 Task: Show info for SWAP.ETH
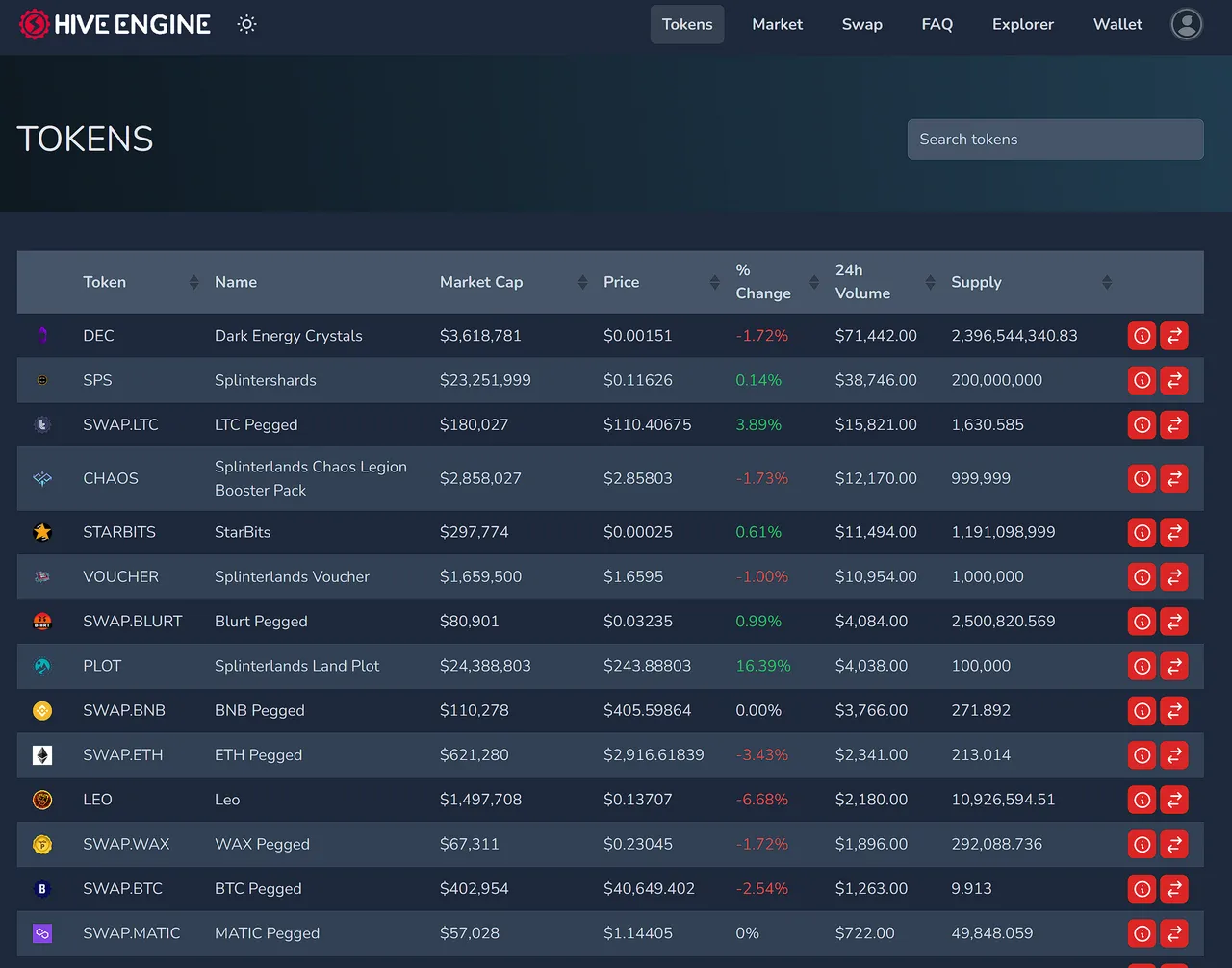[x=1142, y=755]
